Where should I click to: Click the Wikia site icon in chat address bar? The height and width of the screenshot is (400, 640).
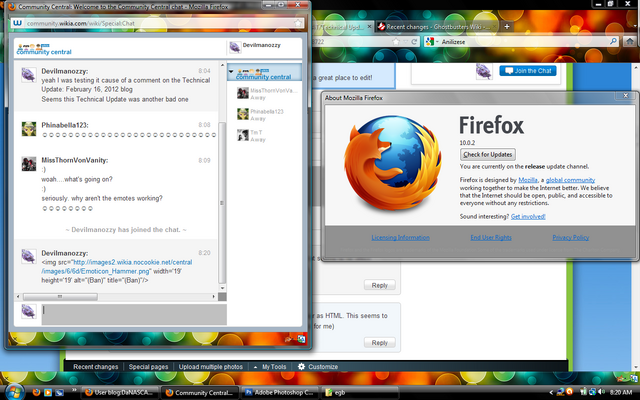coord(17,23)
